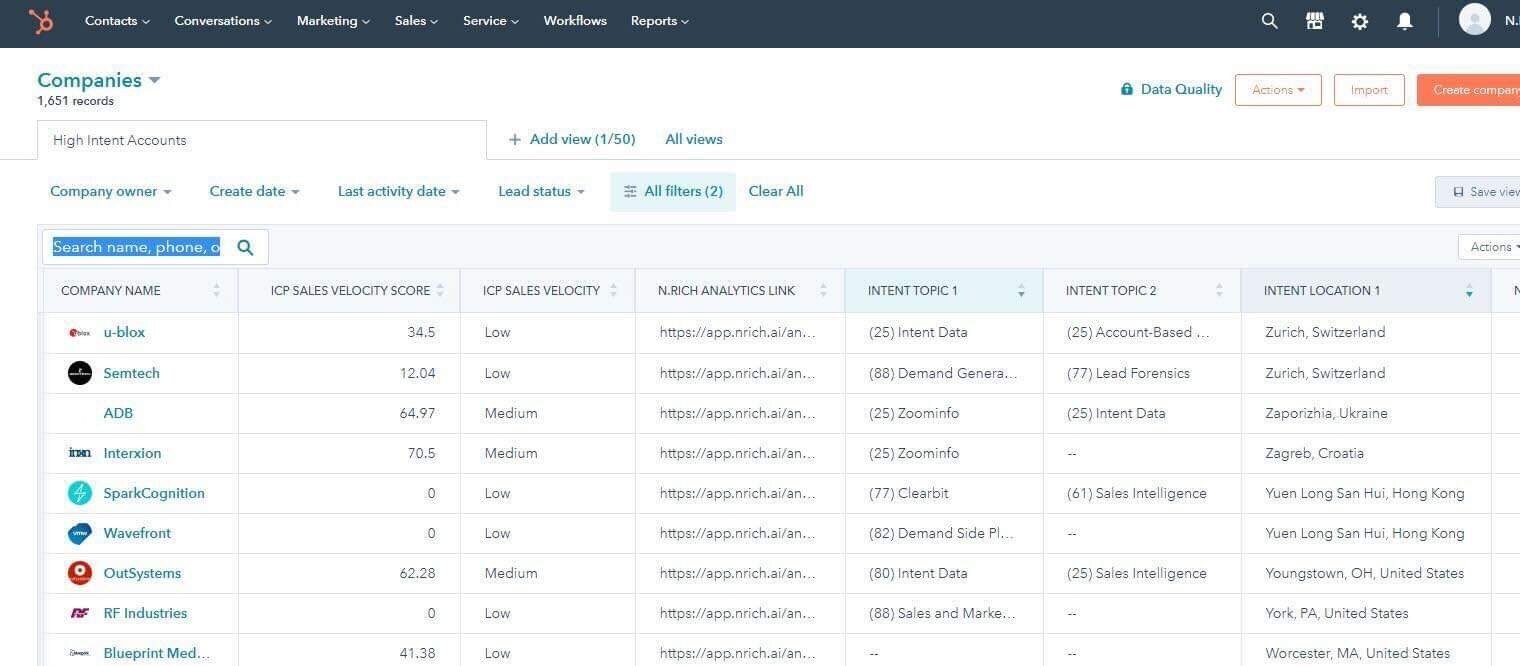Open the u-blox company record
The height and width of the screenshot is (666, 1520).
point(124,333)
